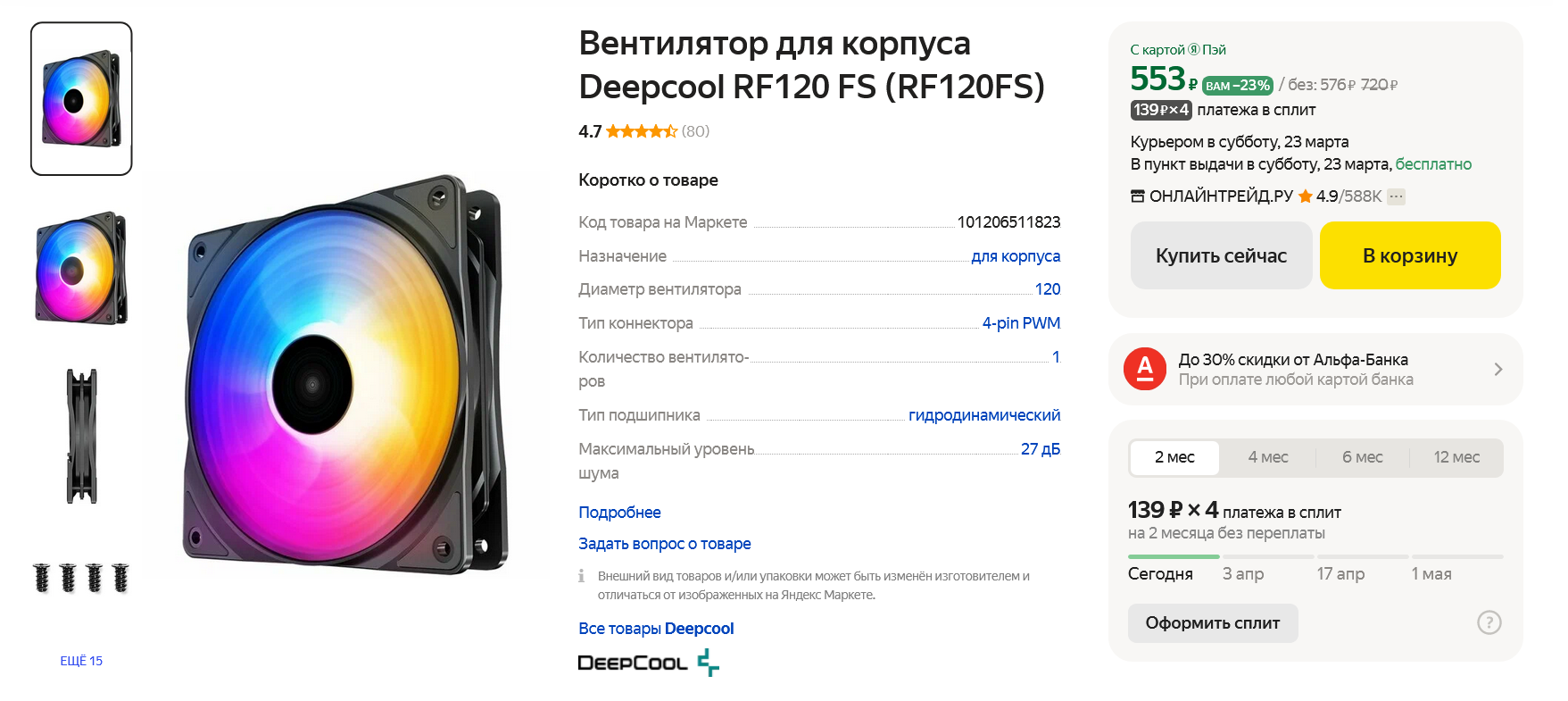Click the Alfa-Bank red logo icon
The width and height of the screenshot is (1568, 701).
(x=1145, y=369)
